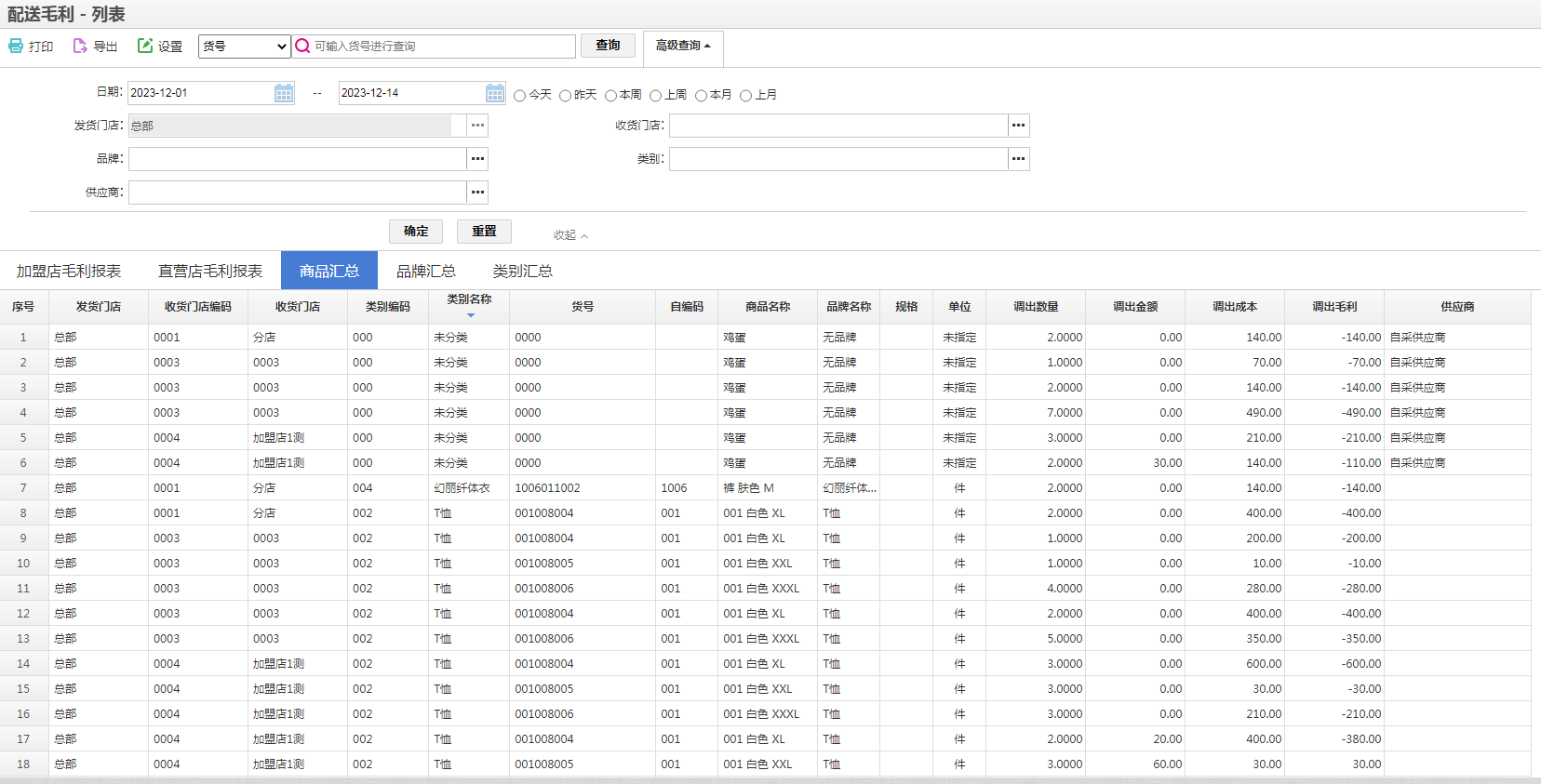Click the 导出 label
Viewport: 1541px width, 784px height.
pyautogui.click(x=105, y=47)
